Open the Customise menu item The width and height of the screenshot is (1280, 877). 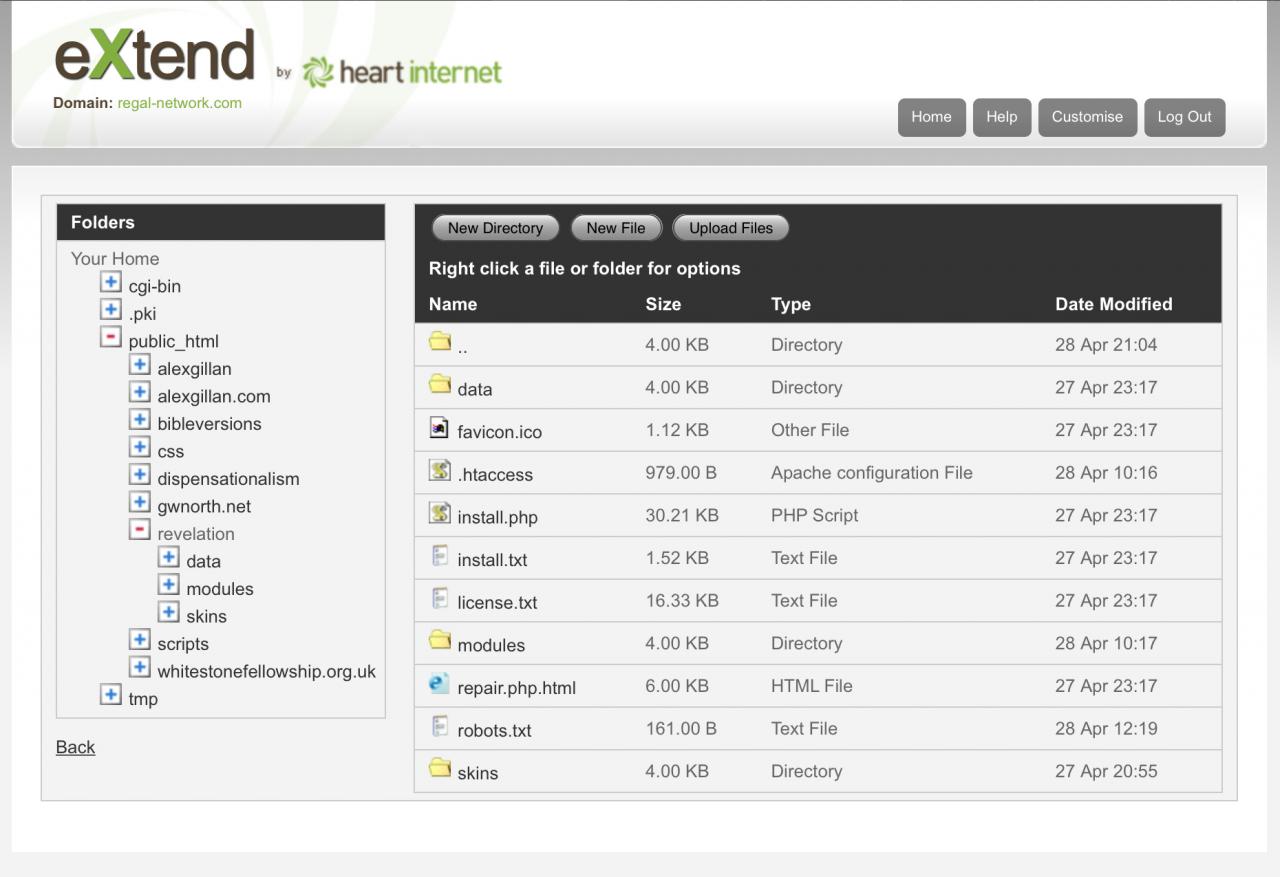[x=1087, y=117]
